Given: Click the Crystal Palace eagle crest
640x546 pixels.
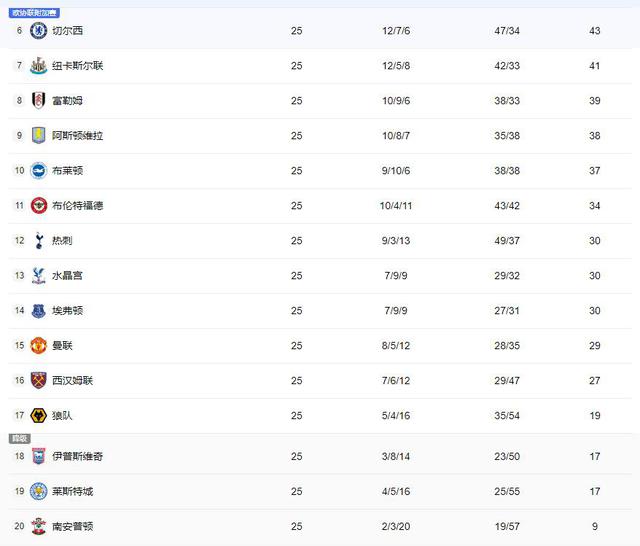Looking at the screenshot, I should [x=38, y=276].
